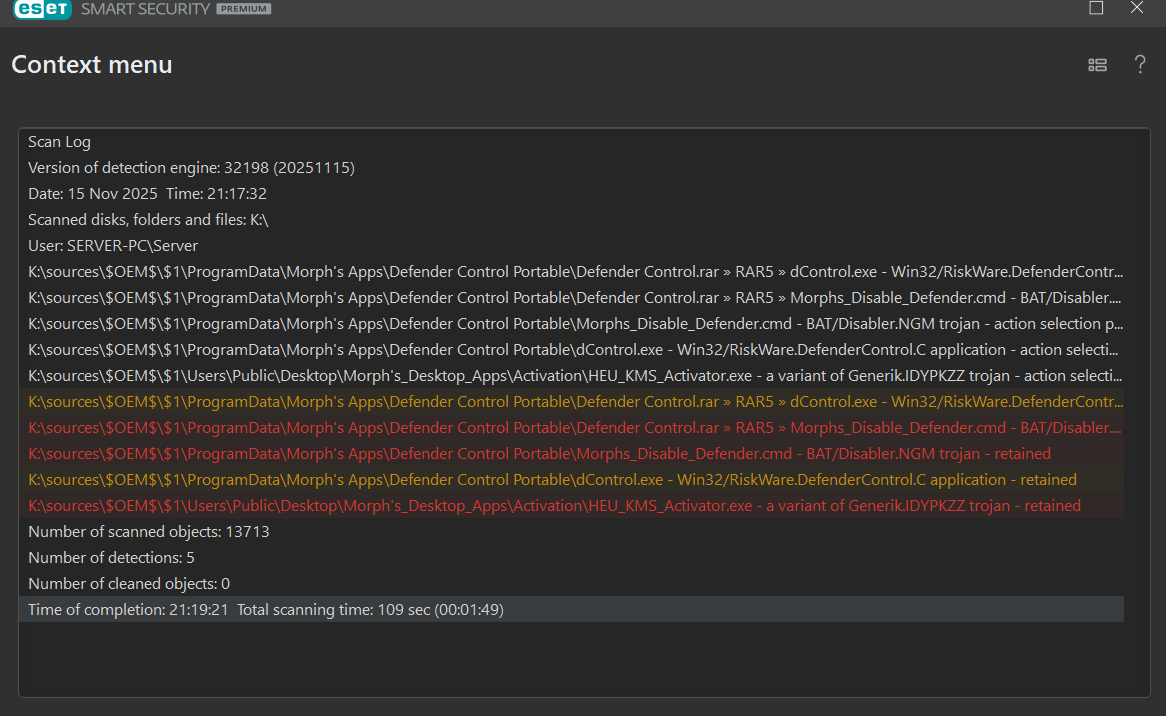Open the help question mark icon
The image size is (1166, 716).
[1139, 65]
